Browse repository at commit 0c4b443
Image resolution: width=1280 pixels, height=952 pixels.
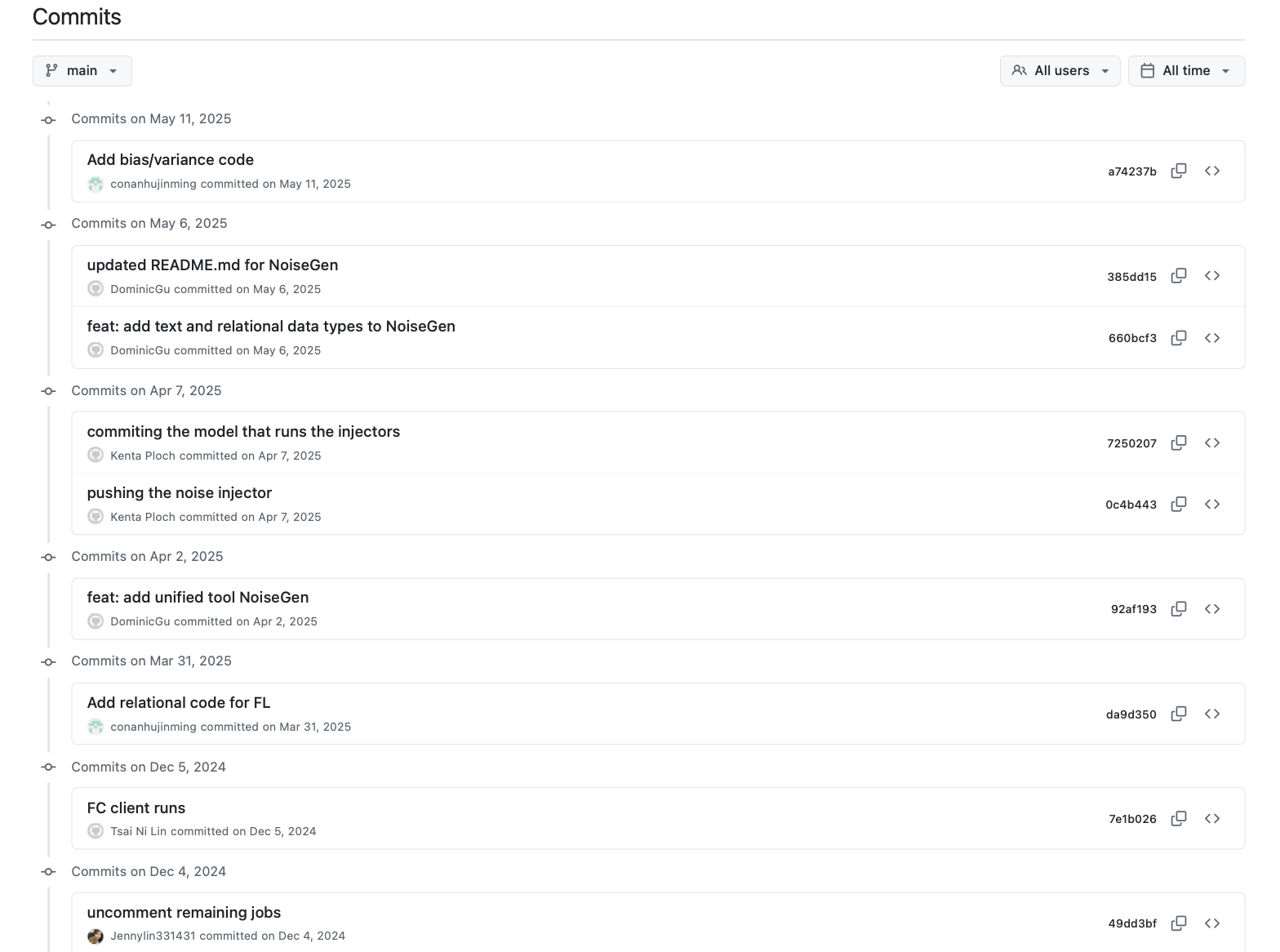click(x=1212, y=505)
